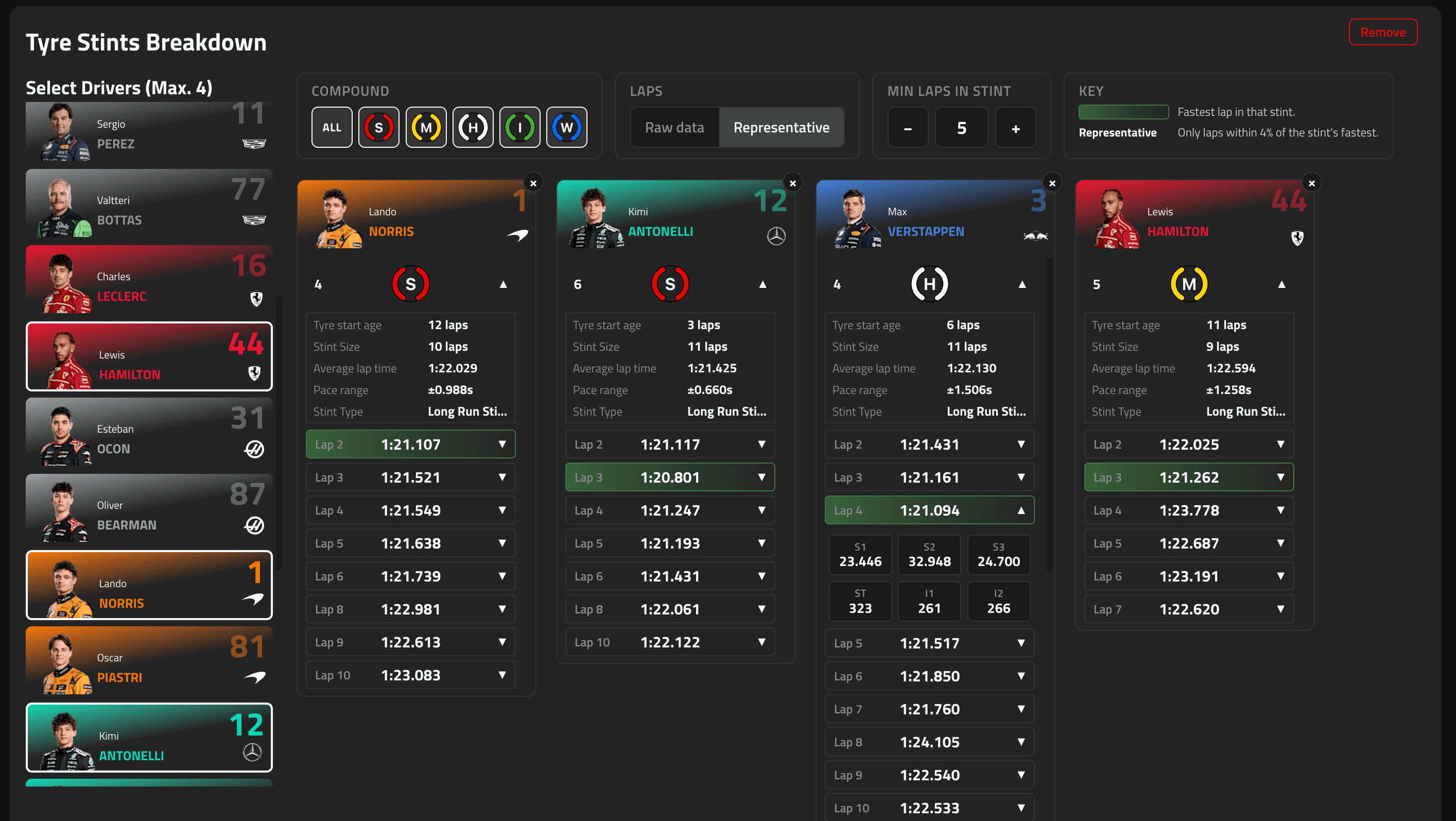Screen dimensions: 1456x821
Task: Click Hamilton Pace range ±1.258s value
Action: (x=1229, y=389)
